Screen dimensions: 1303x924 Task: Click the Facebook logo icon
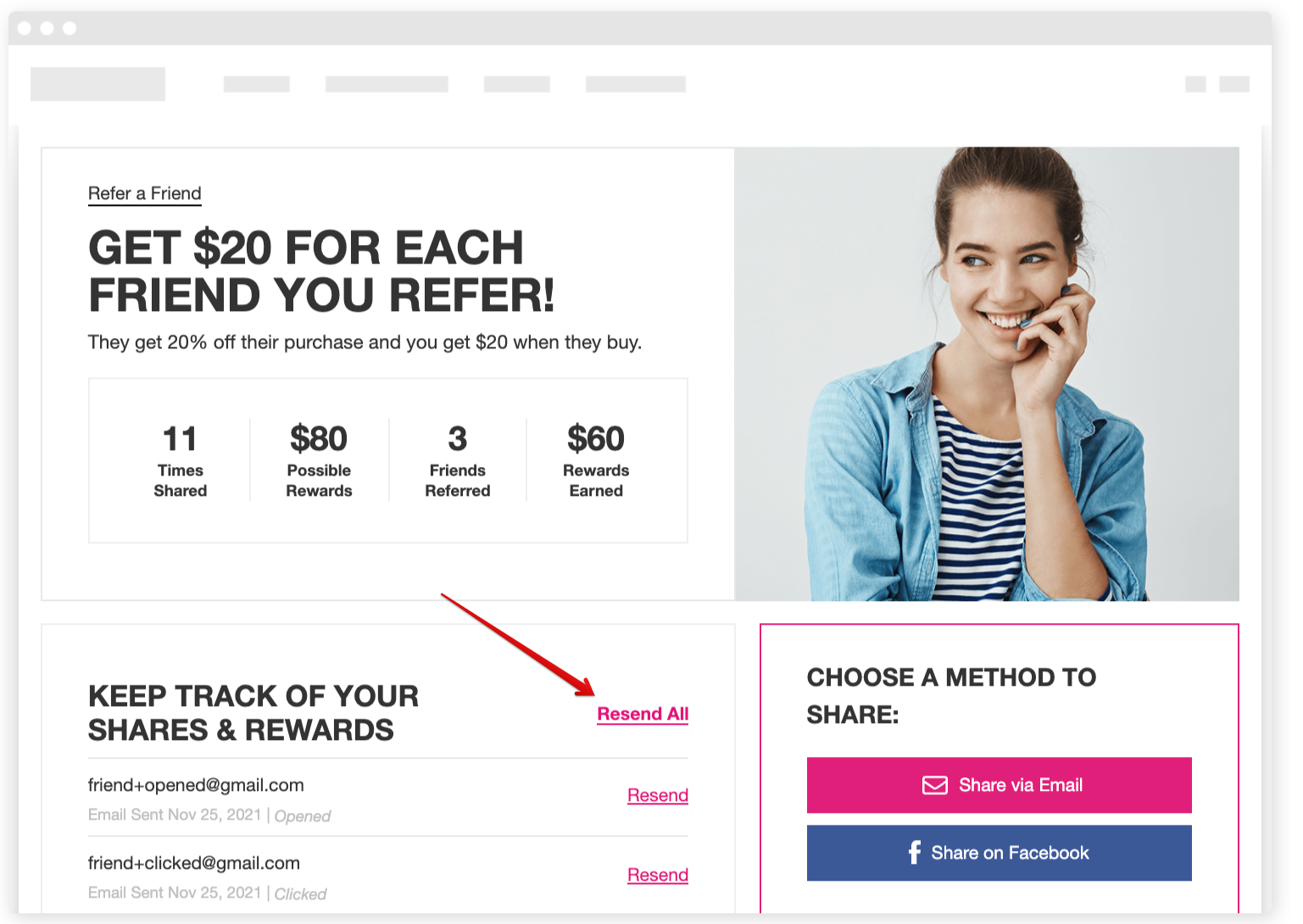click(914, 852)
